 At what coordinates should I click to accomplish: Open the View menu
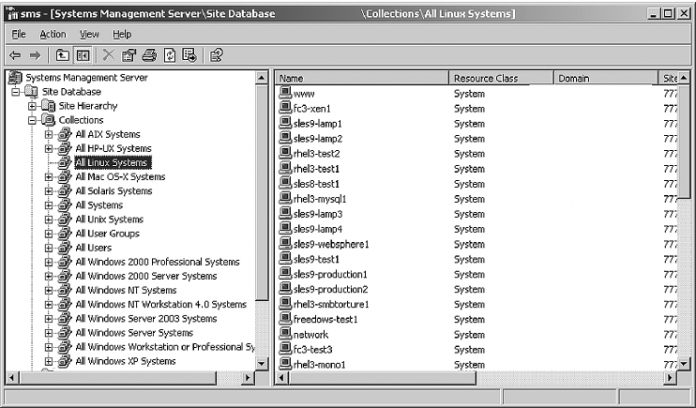pos(89,34)
